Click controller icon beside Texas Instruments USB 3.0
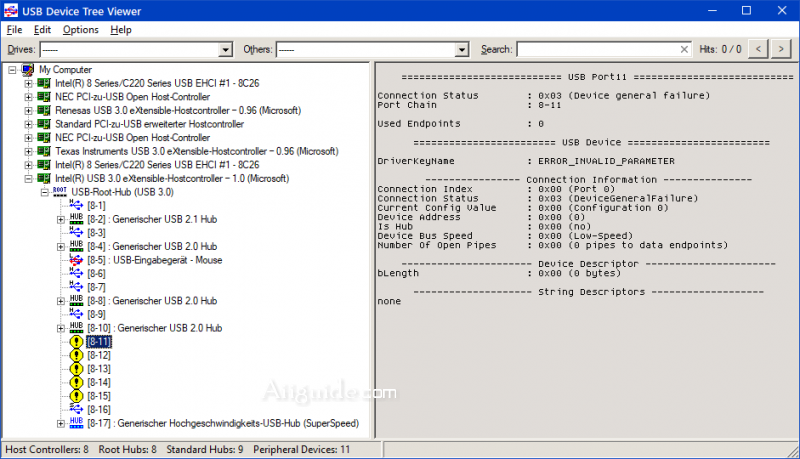This screenshot has width=800, height=459. (x=44, y=151)
